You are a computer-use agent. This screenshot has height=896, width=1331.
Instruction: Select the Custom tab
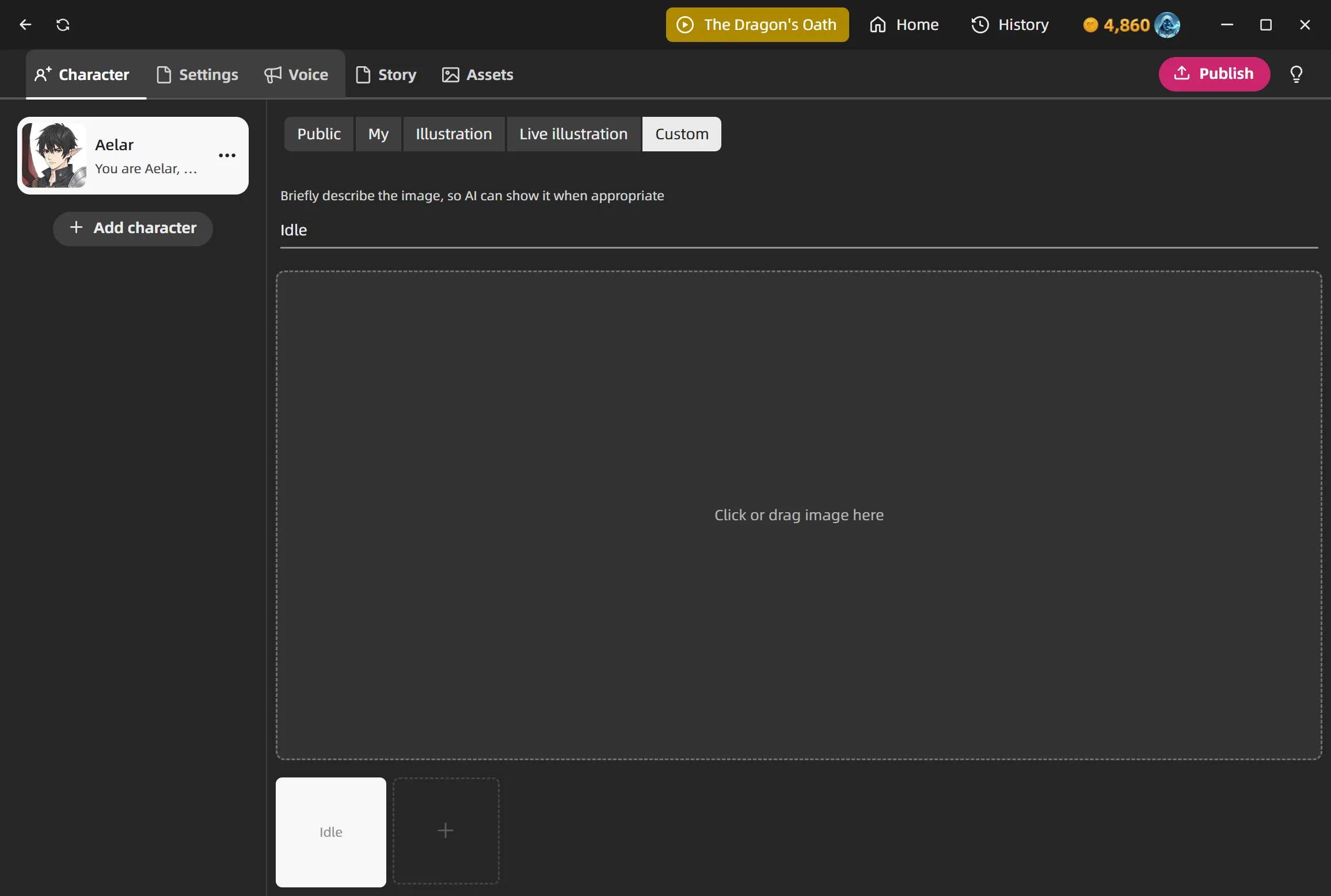point(682,134)
